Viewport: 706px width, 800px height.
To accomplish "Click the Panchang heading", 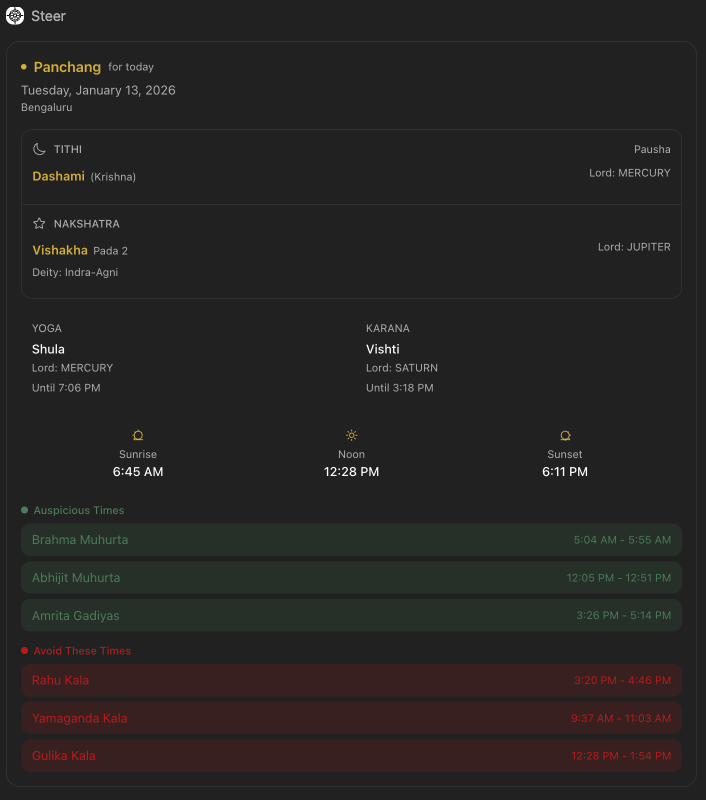I will coord(67,67).
